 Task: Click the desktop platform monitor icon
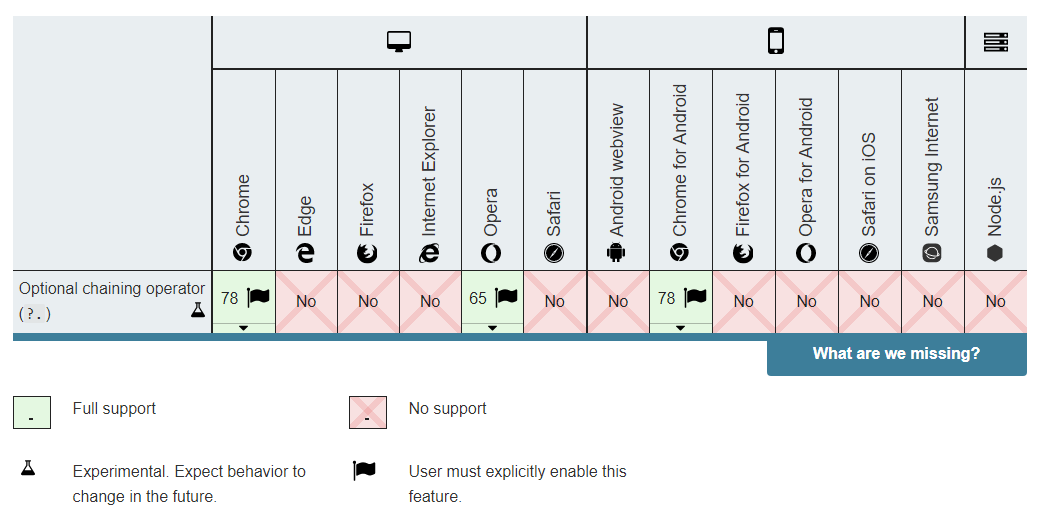pos(399,42)
